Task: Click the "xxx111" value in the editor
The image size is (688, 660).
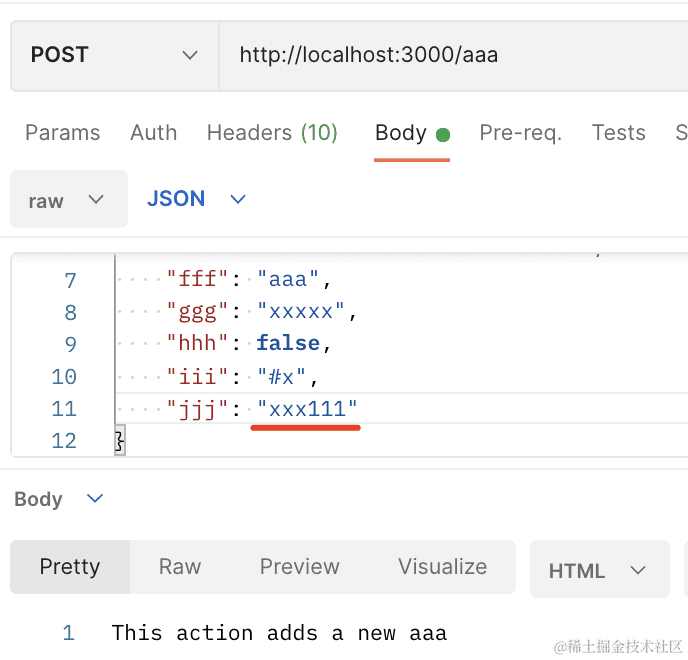Action: pos(307,409)
